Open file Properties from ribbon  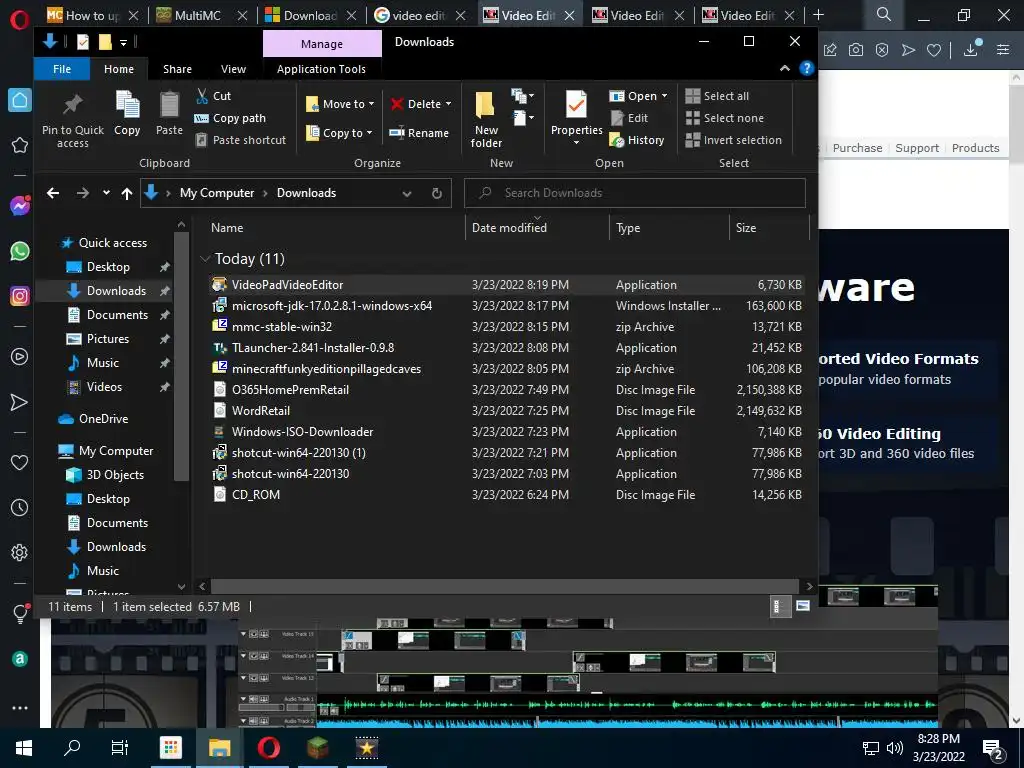point(576,118)
